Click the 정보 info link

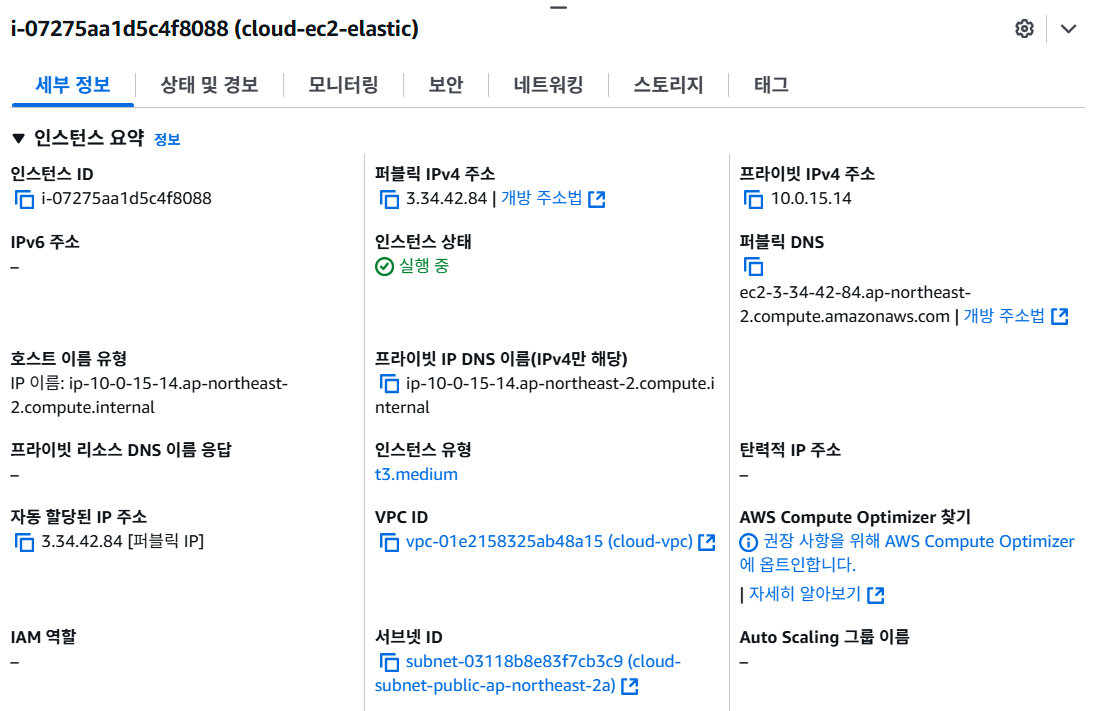[167, 139]
